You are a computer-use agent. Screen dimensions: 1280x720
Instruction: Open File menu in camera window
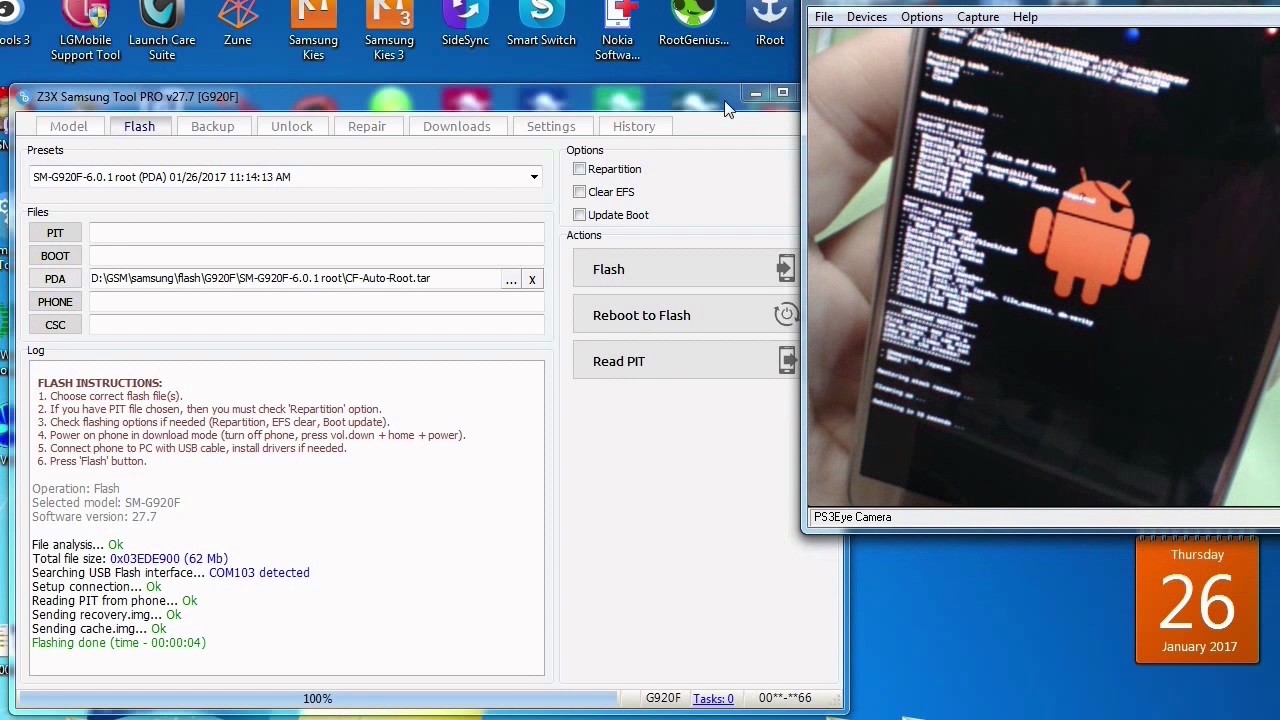pyautogui.click(x=824, y=17)
